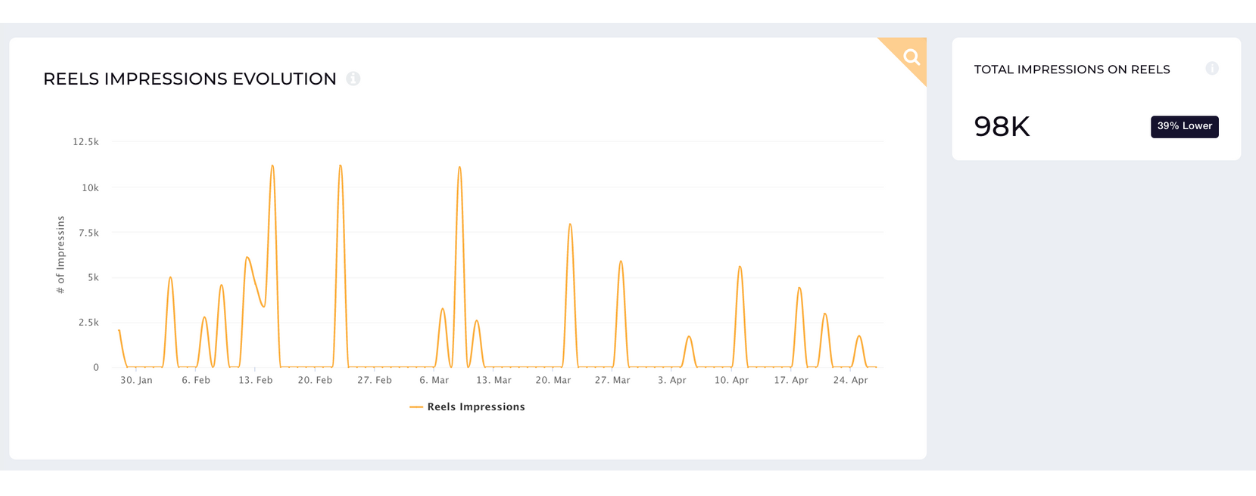Click the 27. Feb x-axis label
1256x496 pixels.
click(374, 381)
